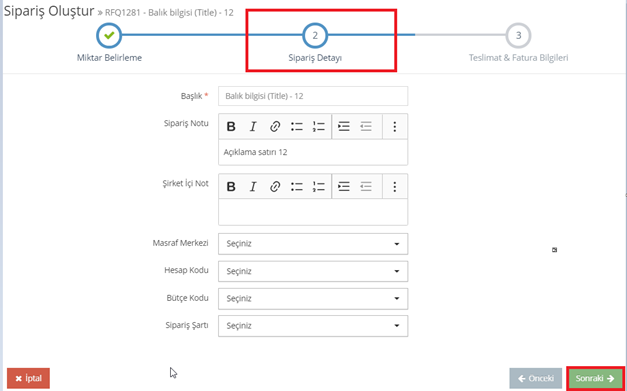
Task: Open the Sipariş Şartı dropdown
Action: 313,326
